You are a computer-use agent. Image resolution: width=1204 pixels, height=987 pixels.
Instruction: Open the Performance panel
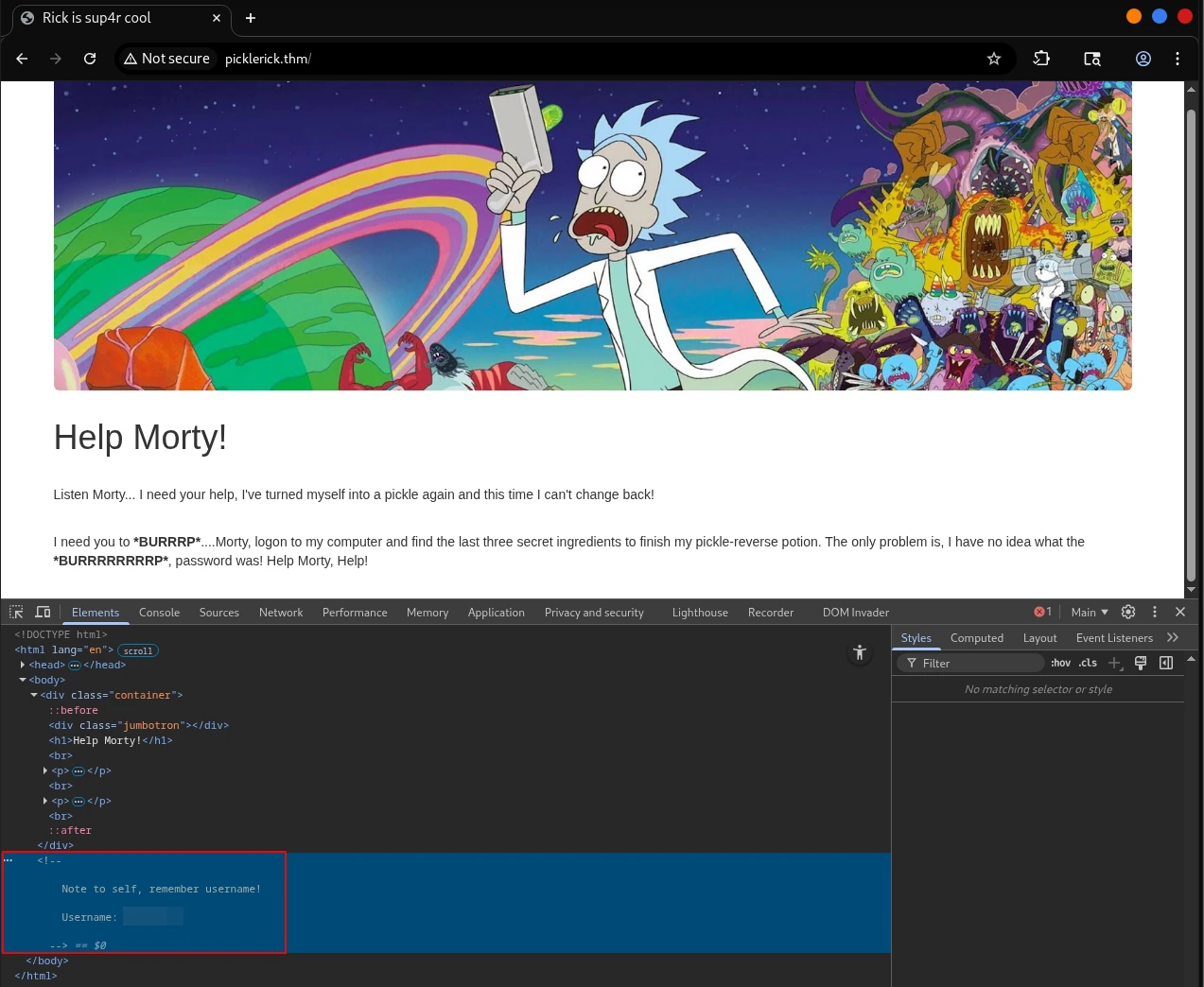click(355, 613)
